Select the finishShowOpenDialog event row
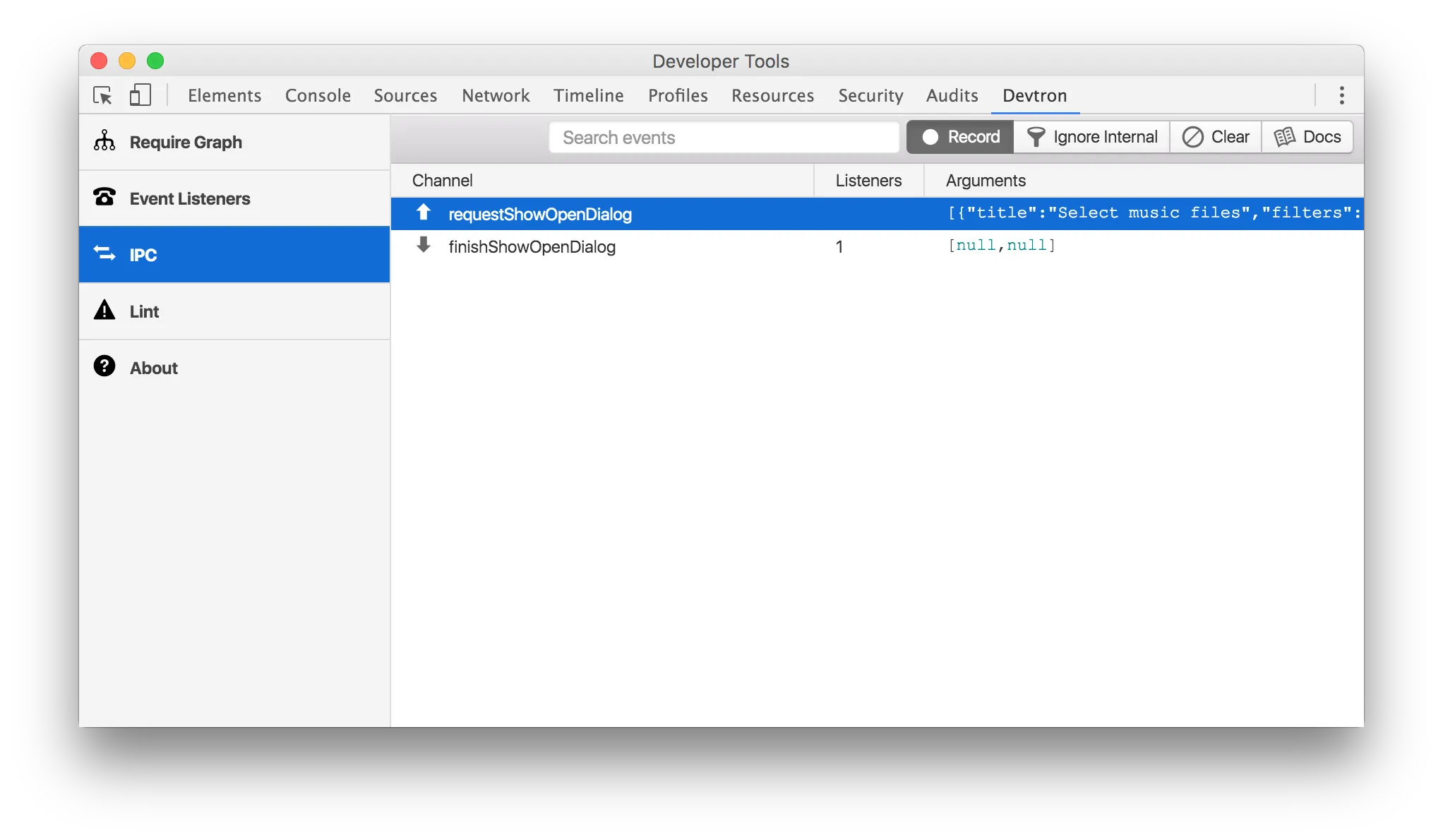Image resolution: width=1443 pixels, height=840 pixels. (x=532, y=246)
